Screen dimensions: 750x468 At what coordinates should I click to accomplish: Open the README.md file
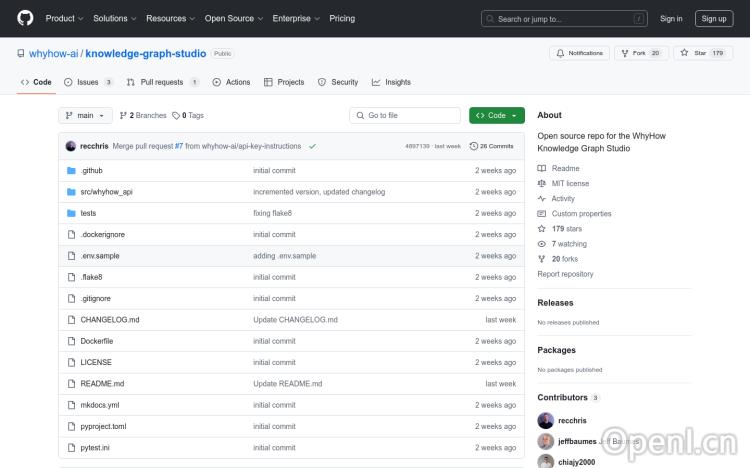click(102, 384)
